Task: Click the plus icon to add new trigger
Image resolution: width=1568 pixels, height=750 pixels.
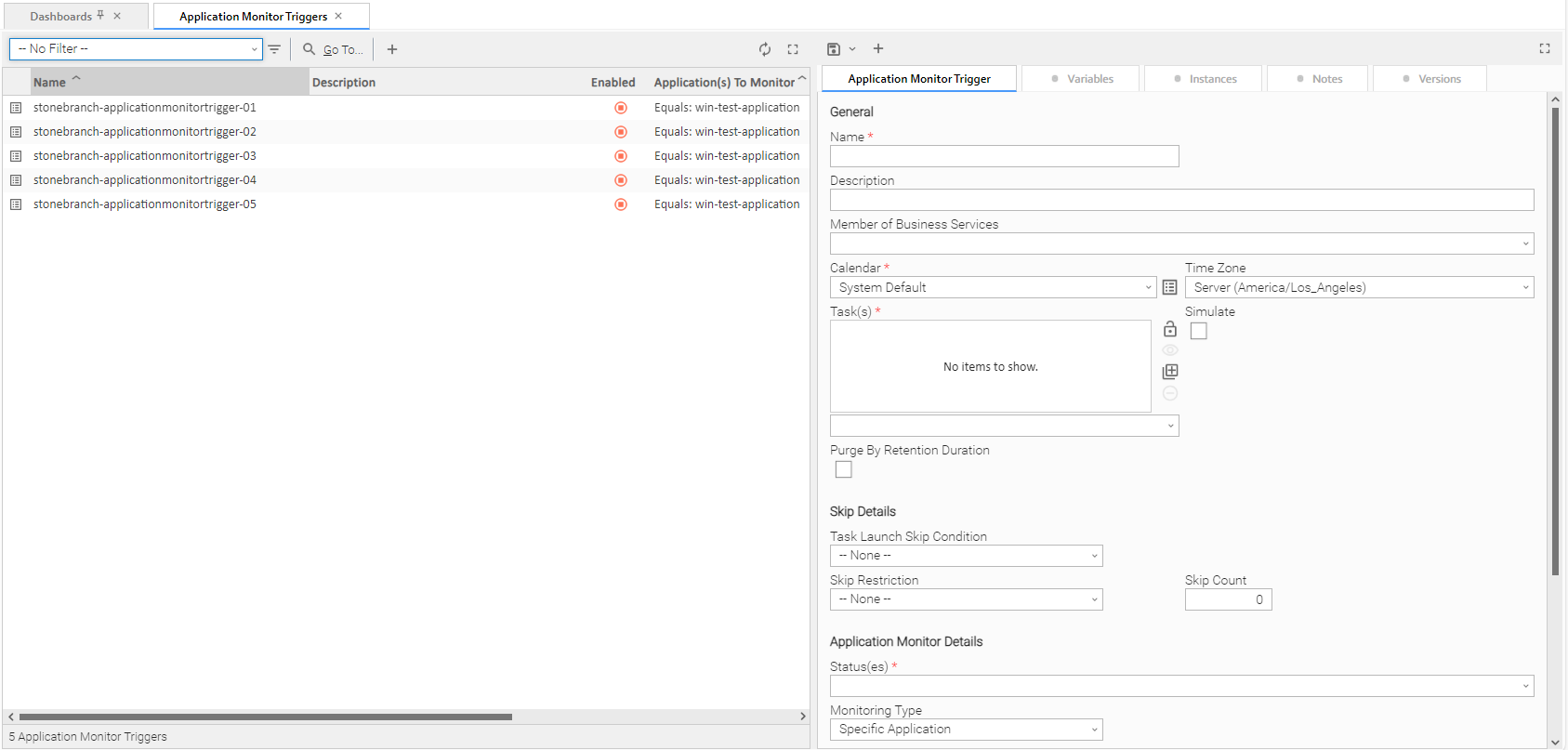Action: point(392,49)
